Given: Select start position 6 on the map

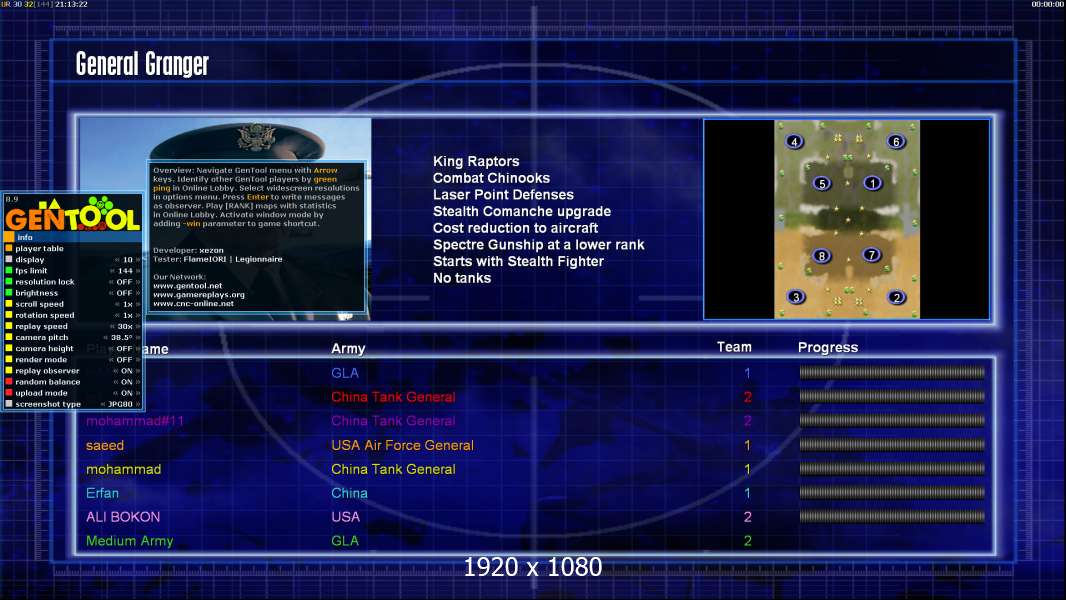Looking at the screenshot, I should pos(896,141).
